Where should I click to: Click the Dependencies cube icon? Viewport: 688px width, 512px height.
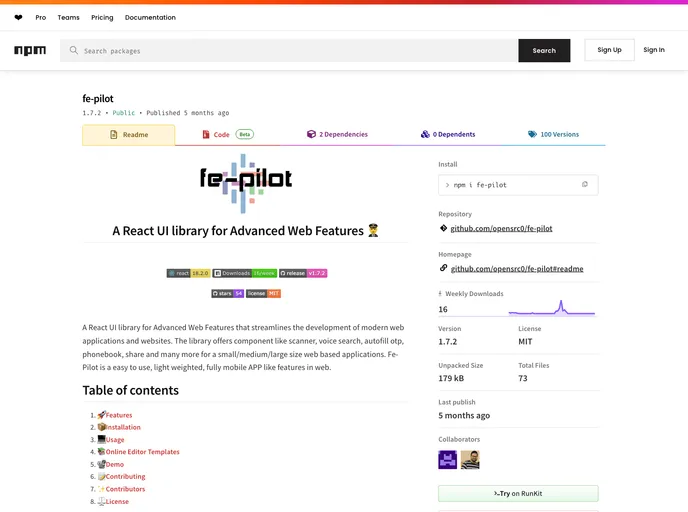tap(311, 134)
